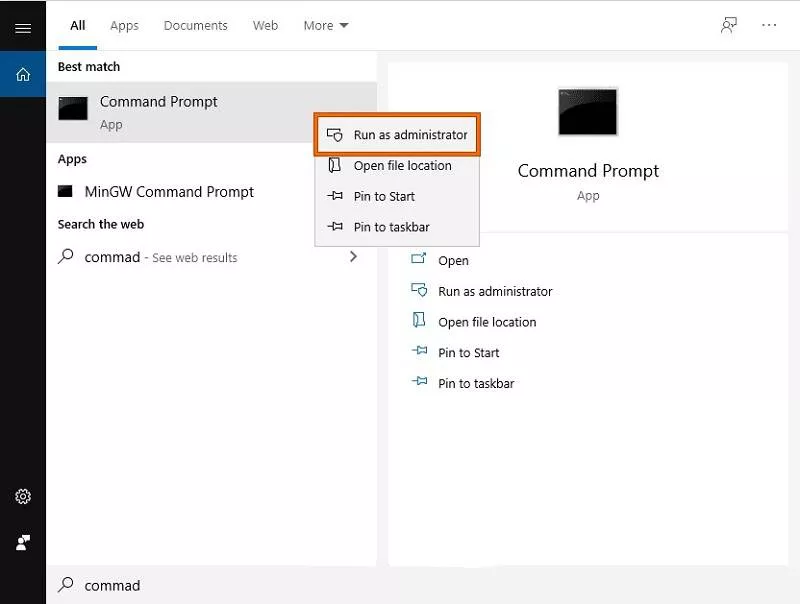Open the hamburger menu icon

pyautogui.click(x=22, y=27)
